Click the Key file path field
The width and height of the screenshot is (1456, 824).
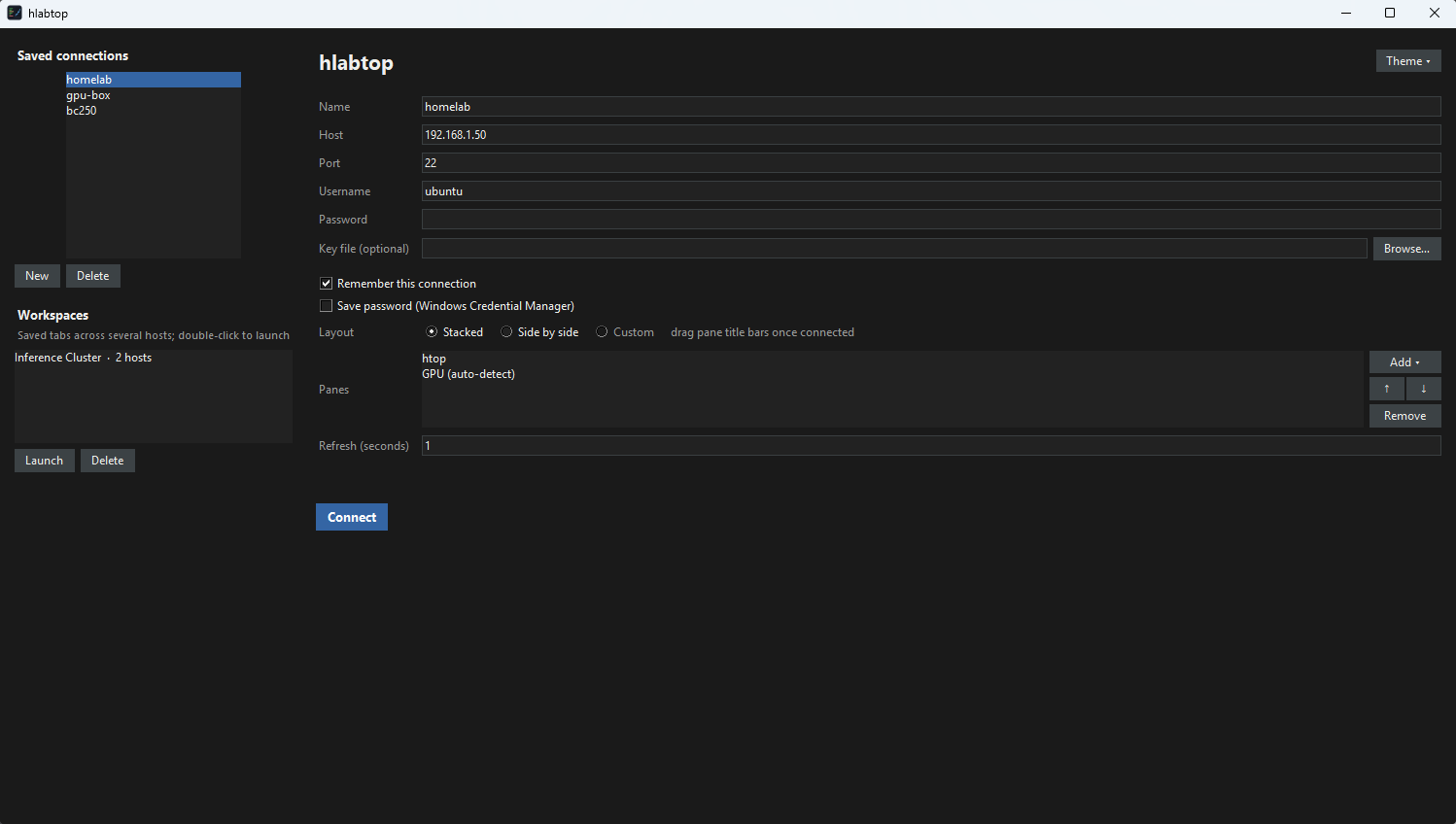point(894,249)
